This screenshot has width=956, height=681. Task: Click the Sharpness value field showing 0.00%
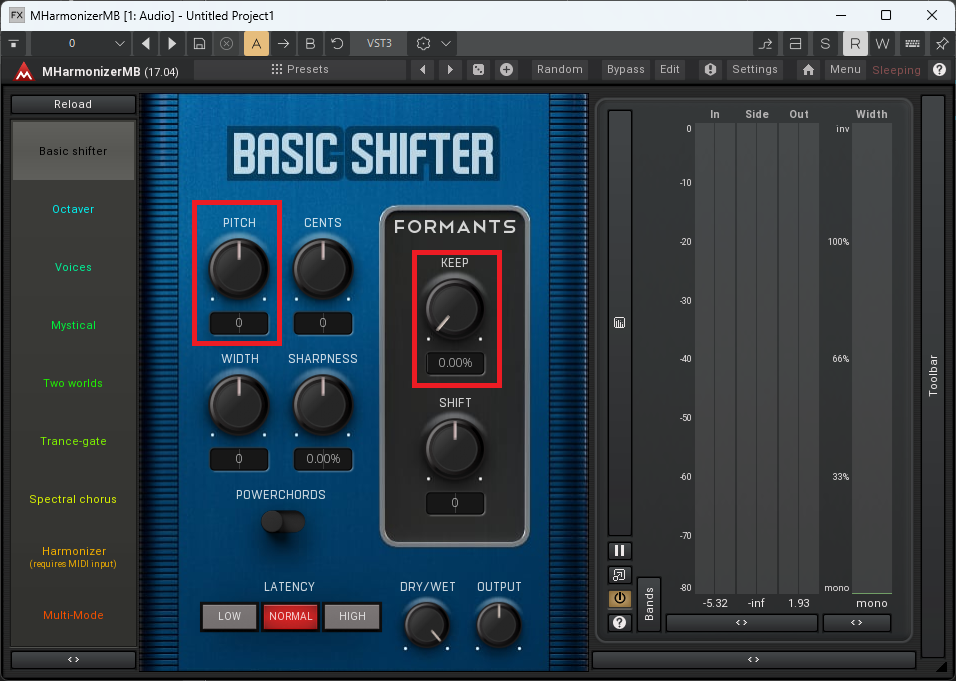323,459
